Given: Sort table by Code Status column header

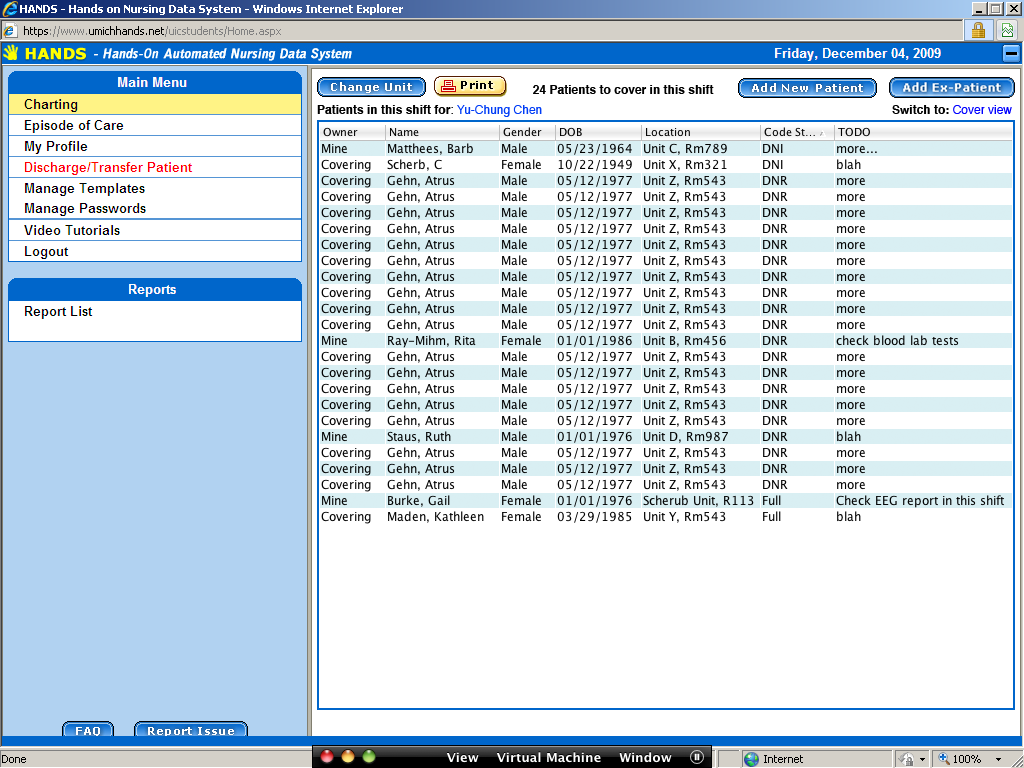Looking at the screenshot, I should 797,132.
